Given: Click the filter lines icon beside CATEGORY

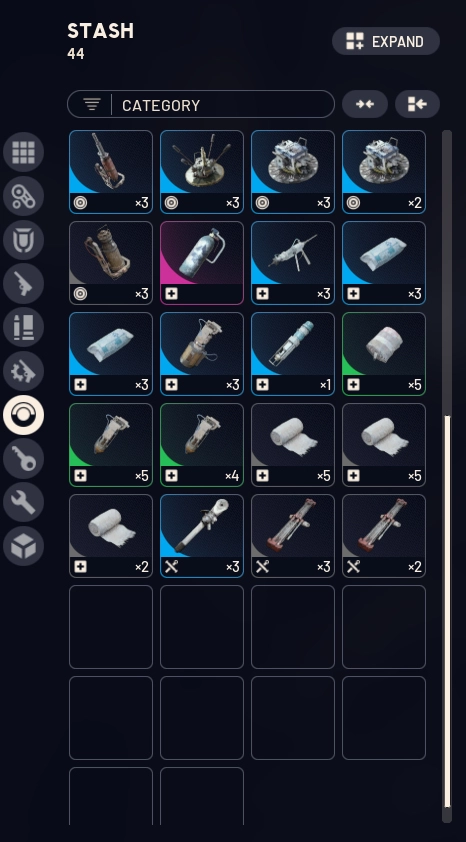Looking at the screenshot, I should pos(92,105).
